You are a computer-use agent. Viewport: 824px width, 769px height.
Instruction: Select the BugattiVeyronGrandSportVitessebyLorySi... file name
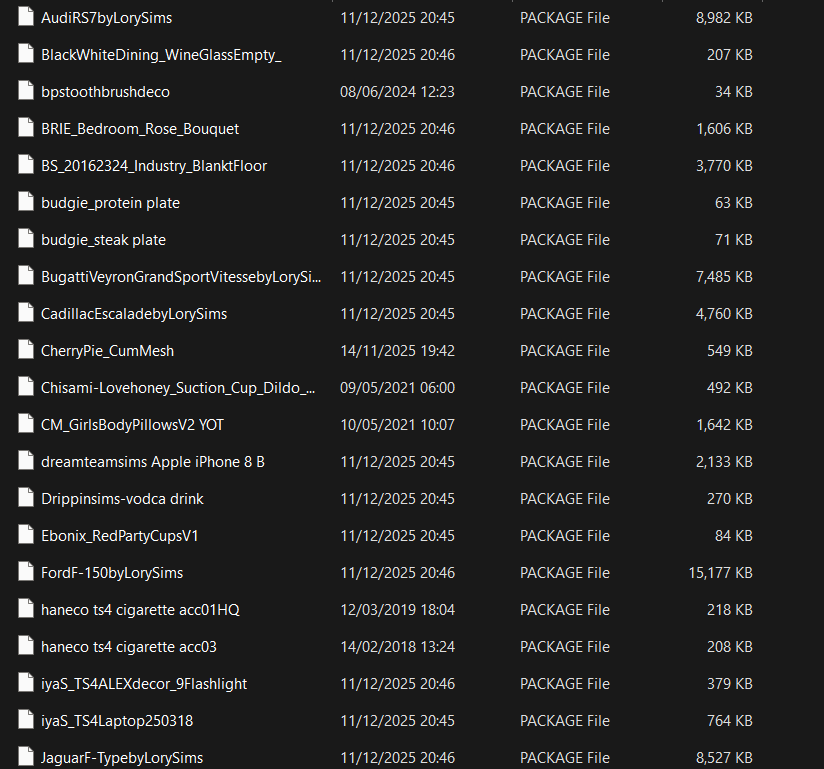181,276
